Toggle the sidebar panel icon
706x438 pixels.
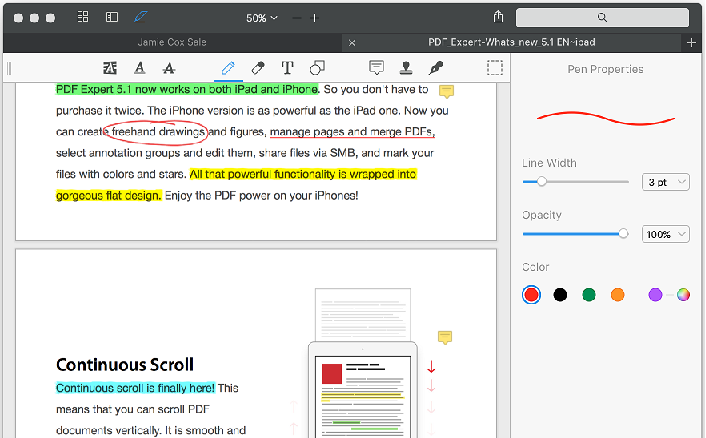coord(112,17)
